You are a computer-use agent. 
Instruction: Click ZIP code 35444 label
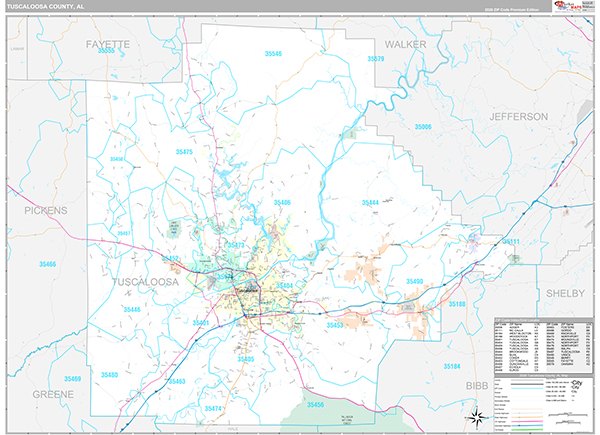(370, 203)
